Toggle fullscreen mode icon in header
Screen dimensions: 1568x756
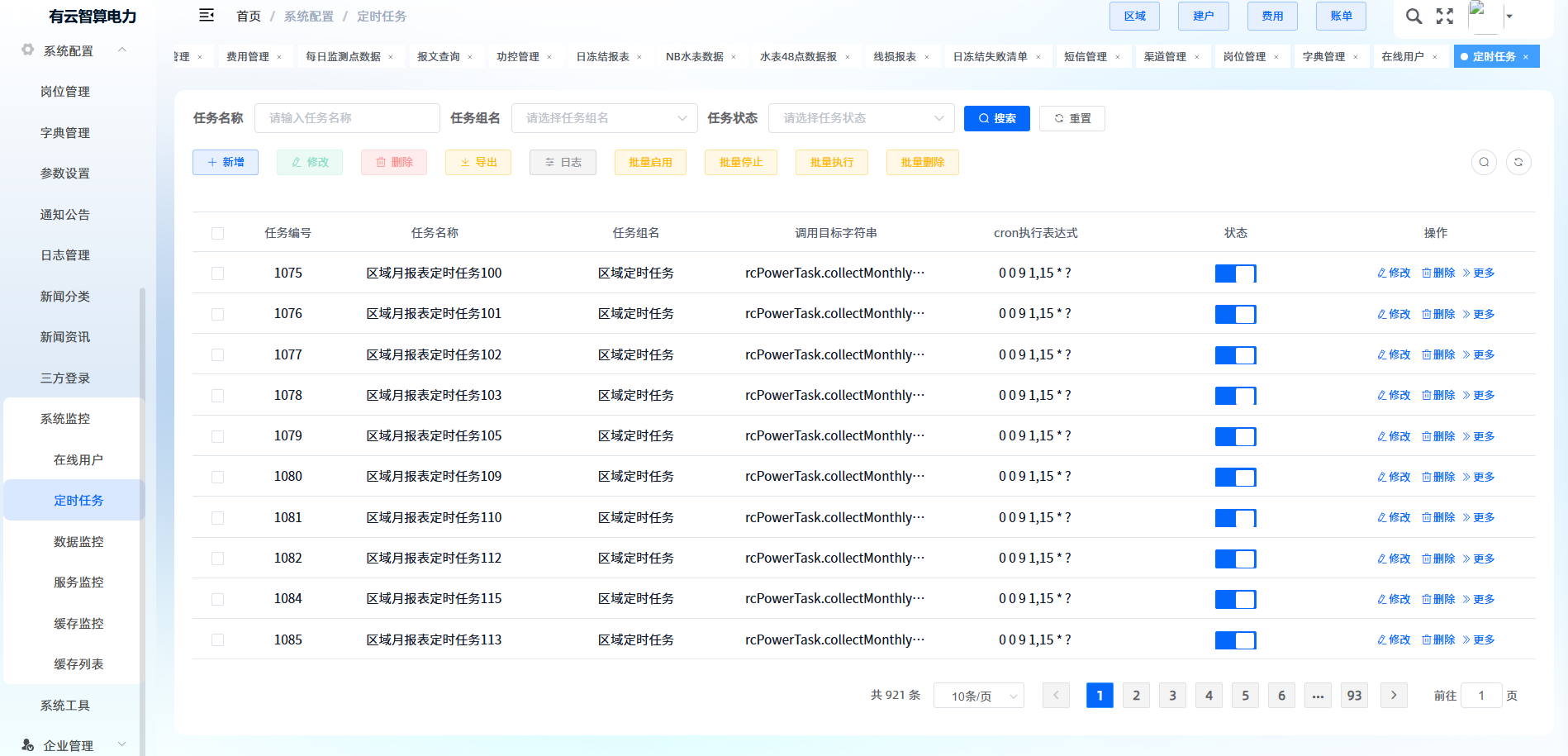(1444, 17)
